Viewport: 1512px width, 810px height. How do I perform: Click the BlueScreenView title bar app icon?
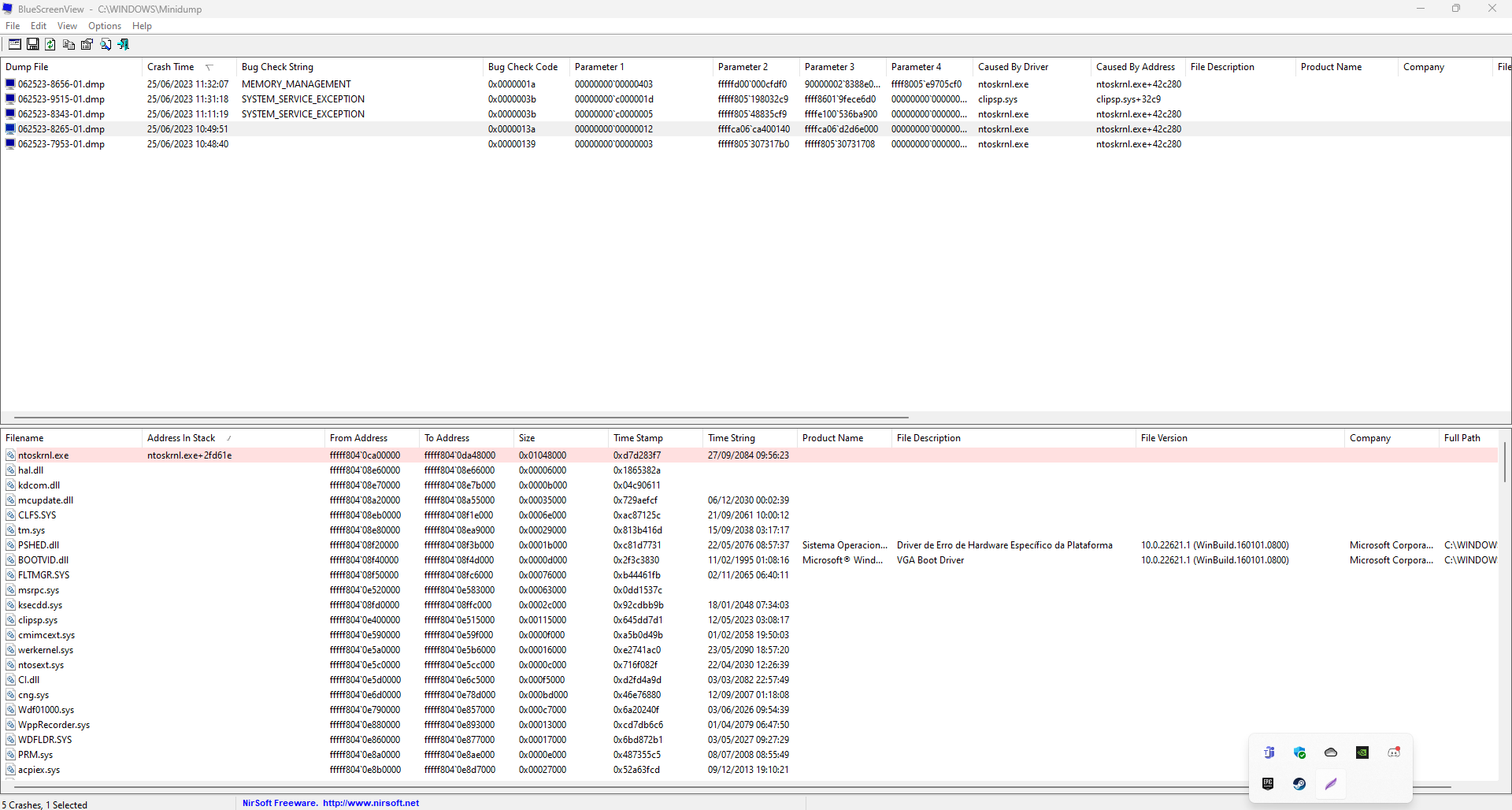(x=8, y=9)
